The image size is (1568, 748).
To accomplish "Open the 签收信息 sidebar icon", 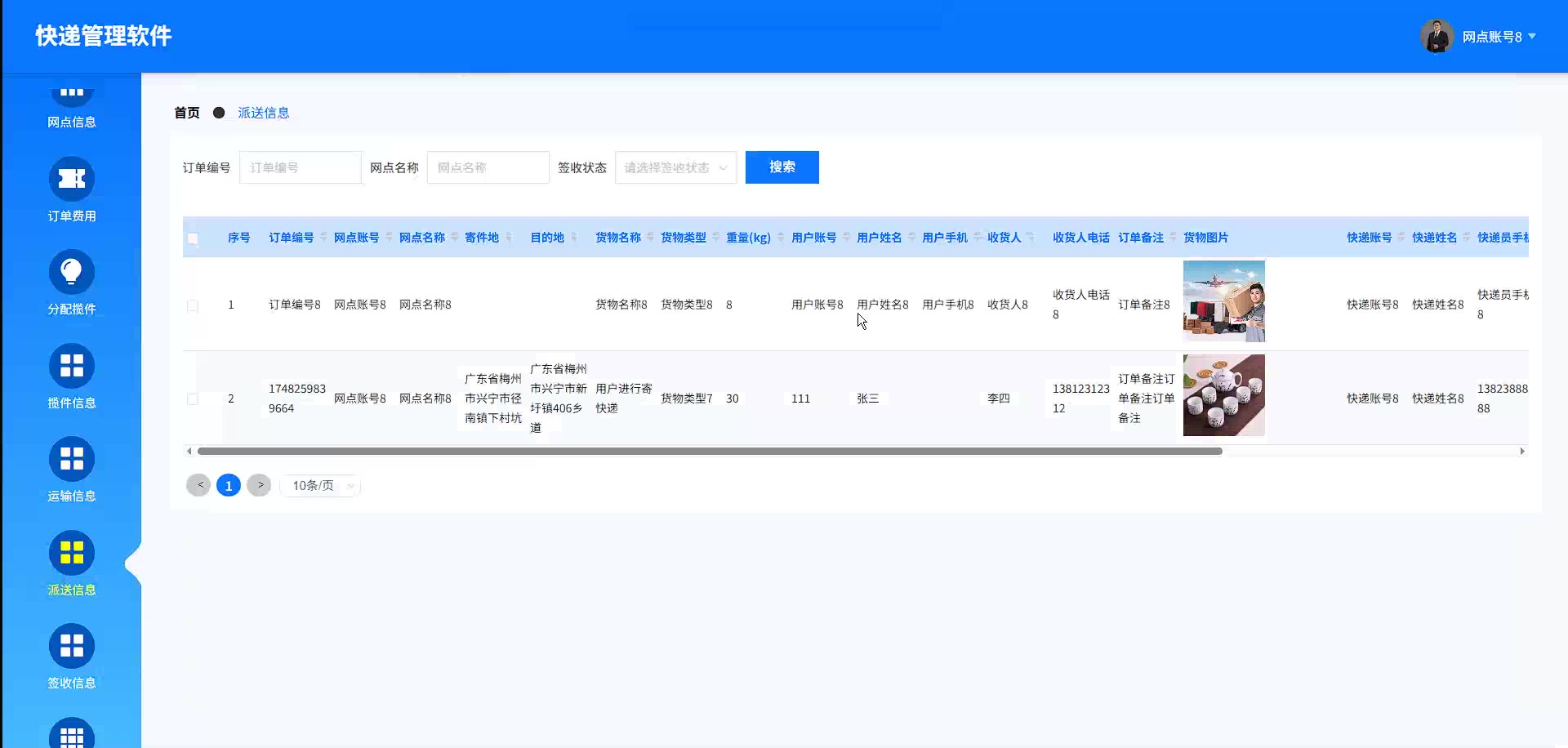I will (72, 647).
